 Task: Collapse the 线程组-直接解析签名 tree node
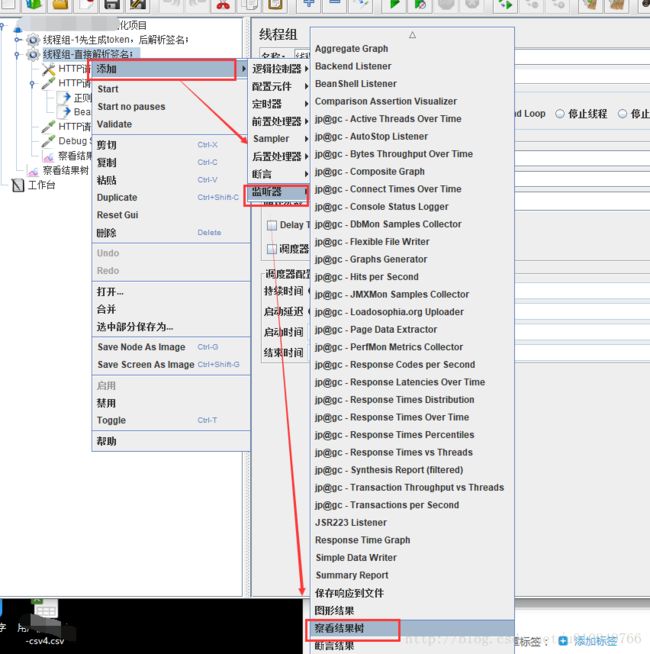coord(17,54)
